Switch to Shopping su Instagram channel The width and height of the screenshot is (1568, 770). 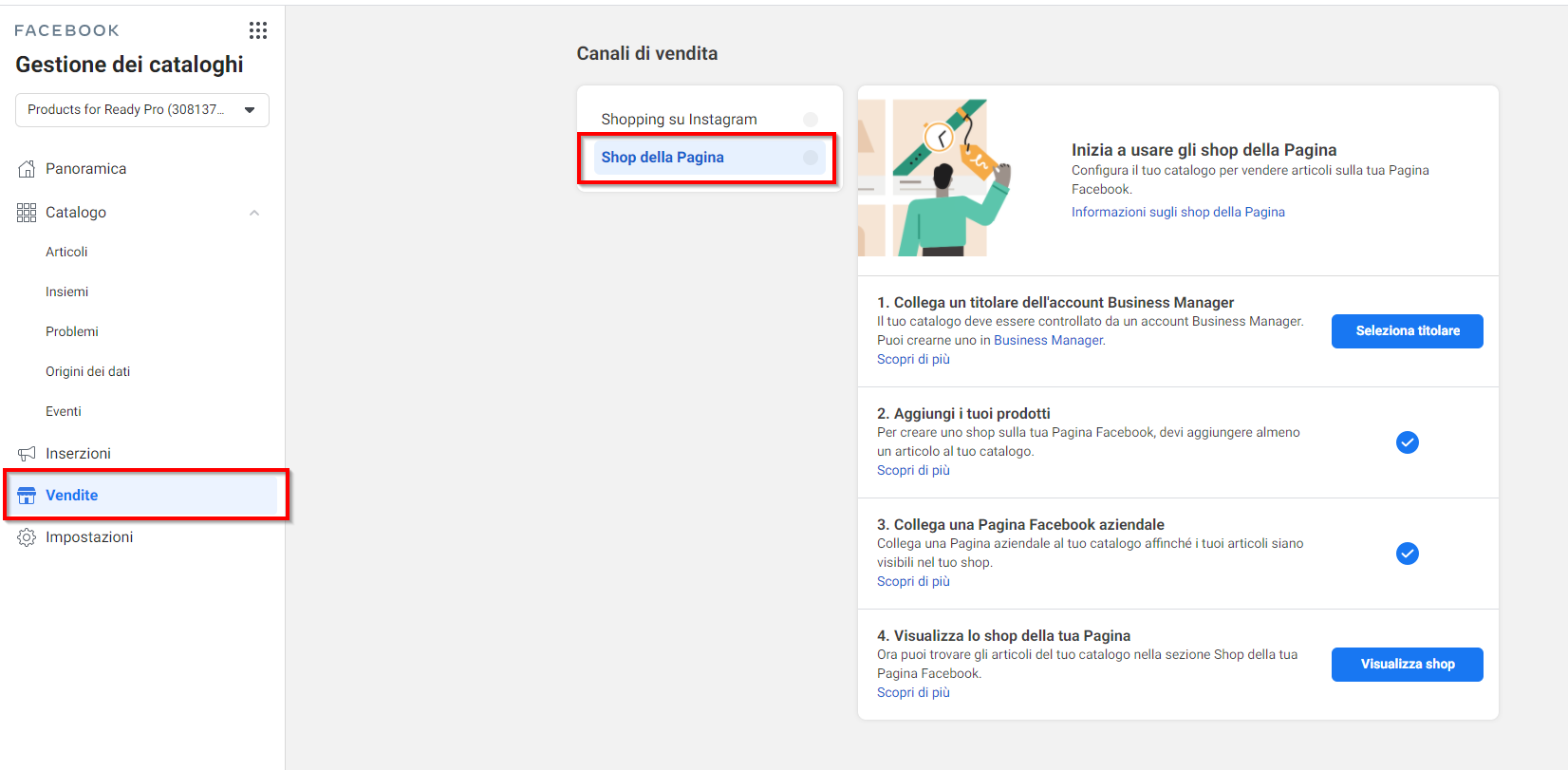(679, 120)
